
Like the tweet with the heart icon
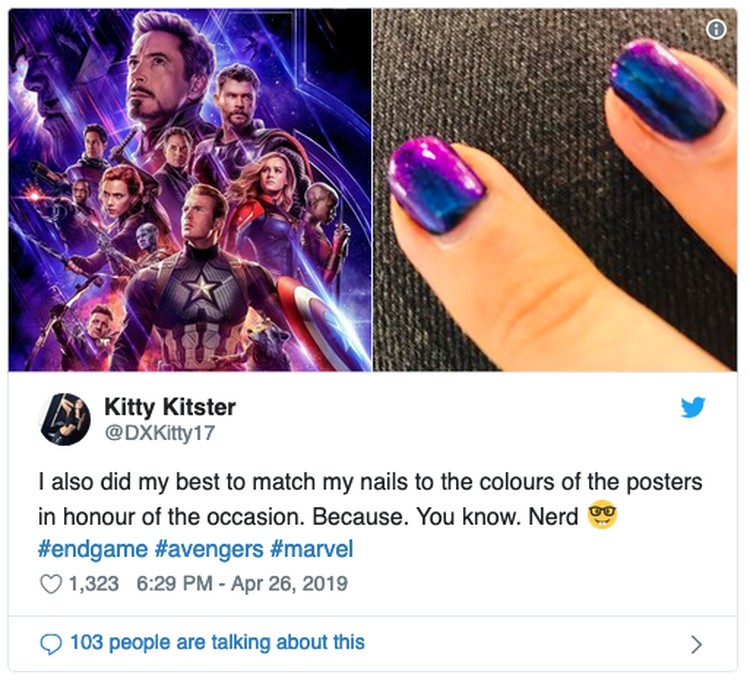point(51,584)
